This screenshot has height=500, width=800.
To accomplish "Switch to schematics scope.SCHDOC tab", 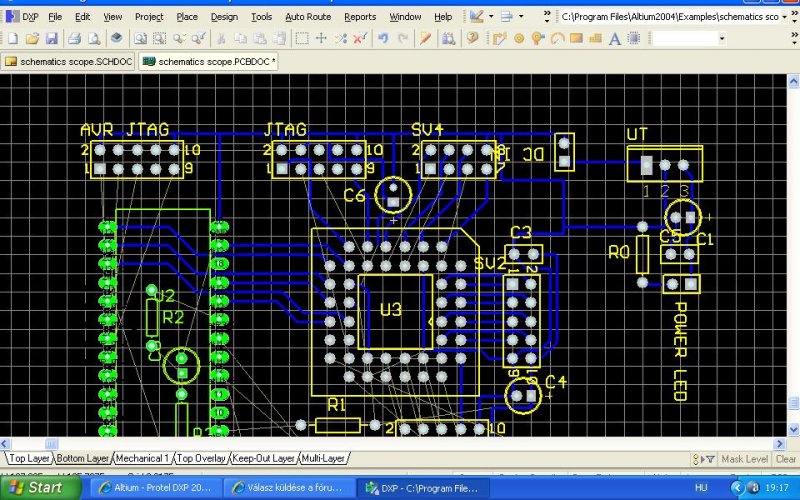I will coord(68,62).
